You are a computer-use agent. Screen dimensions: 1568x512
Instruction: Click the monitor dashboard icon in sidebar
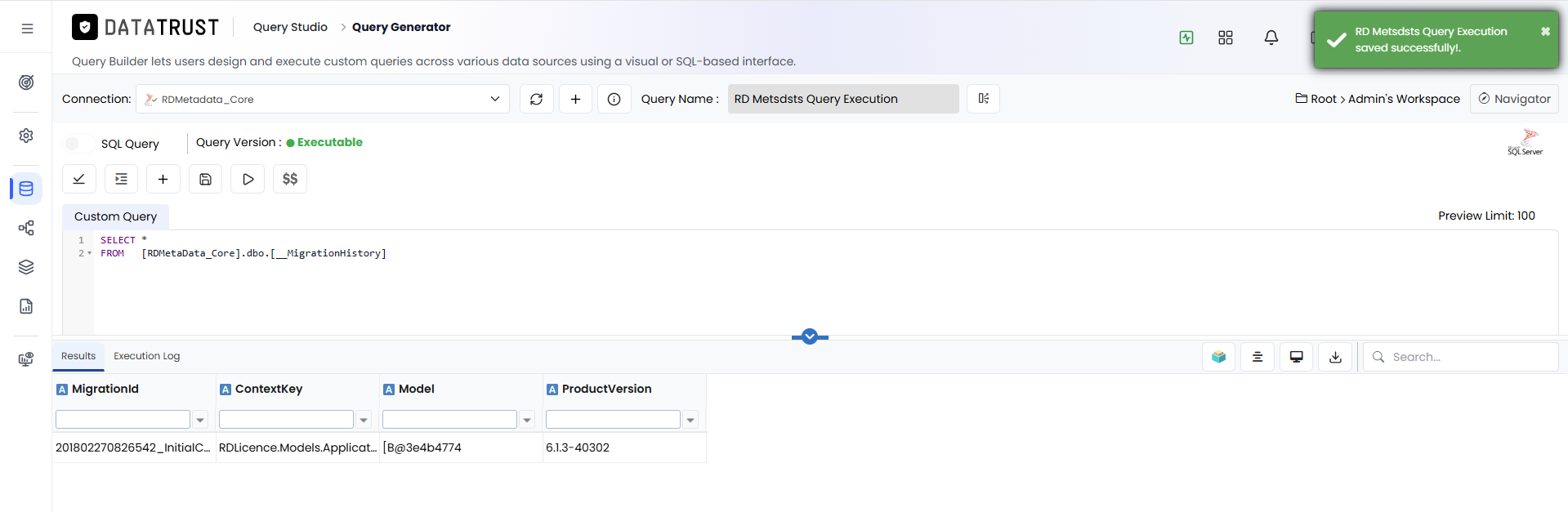(x=26, y=359)
